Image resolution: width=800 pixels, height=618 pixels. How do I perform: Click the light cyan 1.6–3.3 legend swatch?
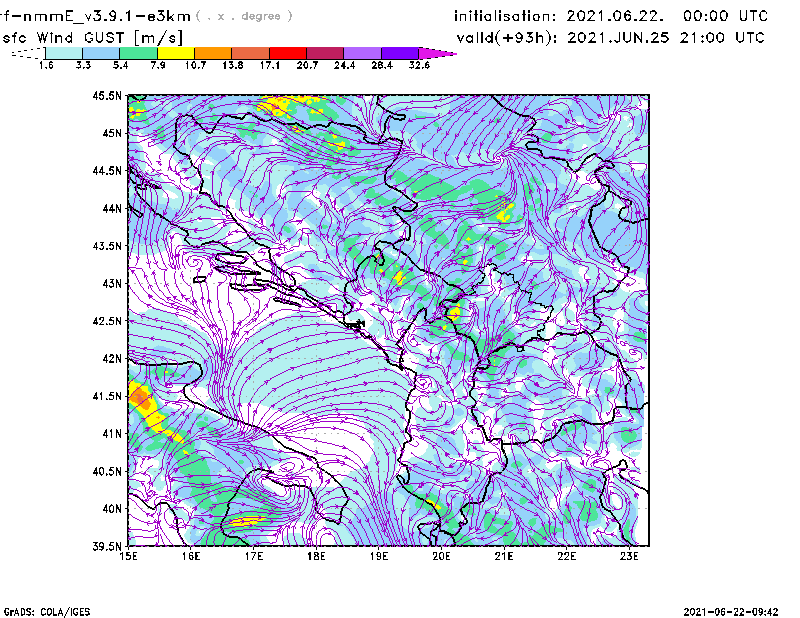click(x=64, y=53)
